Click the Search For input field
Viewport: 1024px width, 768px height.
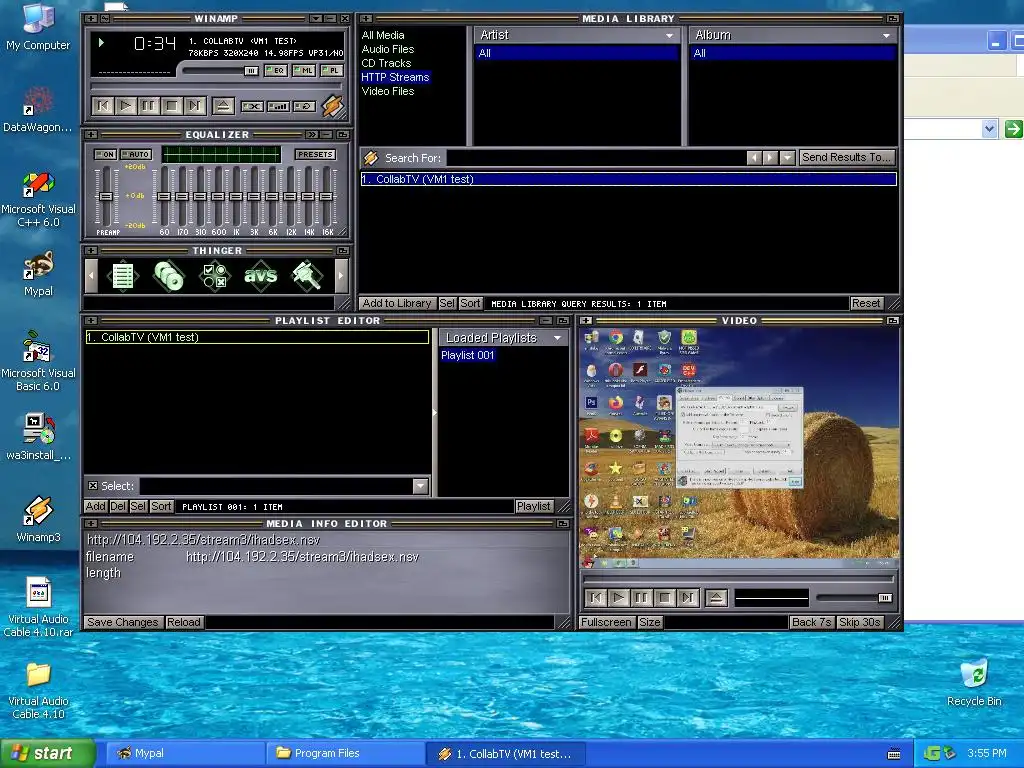click(x=596, y=158)
